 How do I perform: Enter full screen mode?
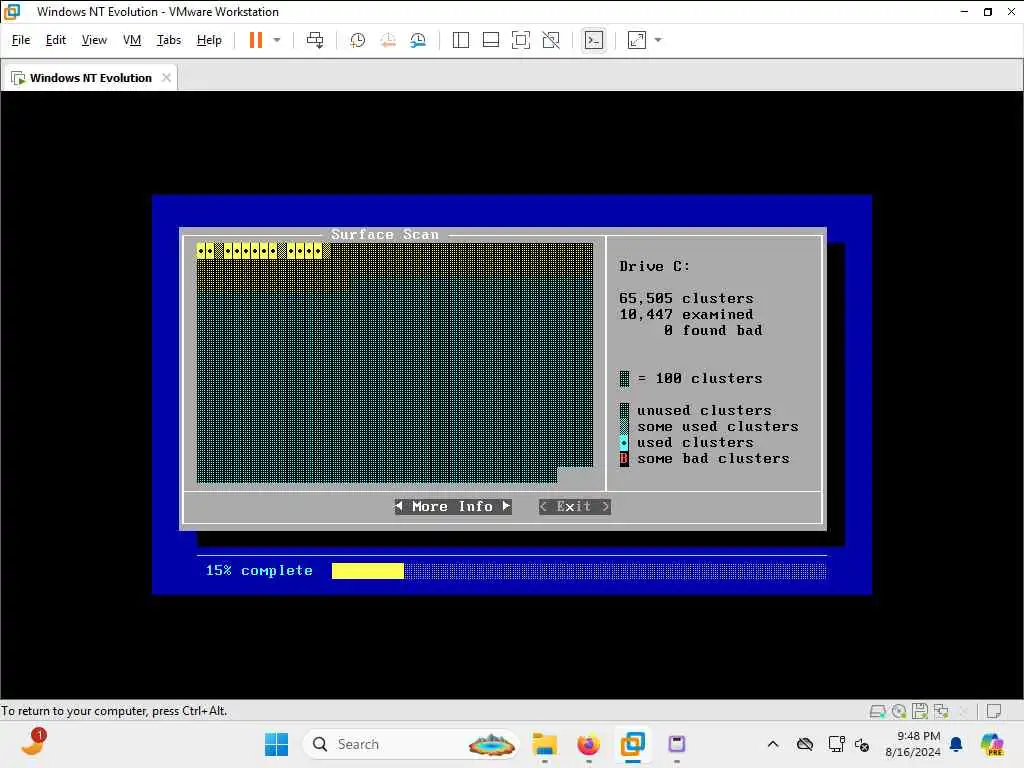pos(520,40)
